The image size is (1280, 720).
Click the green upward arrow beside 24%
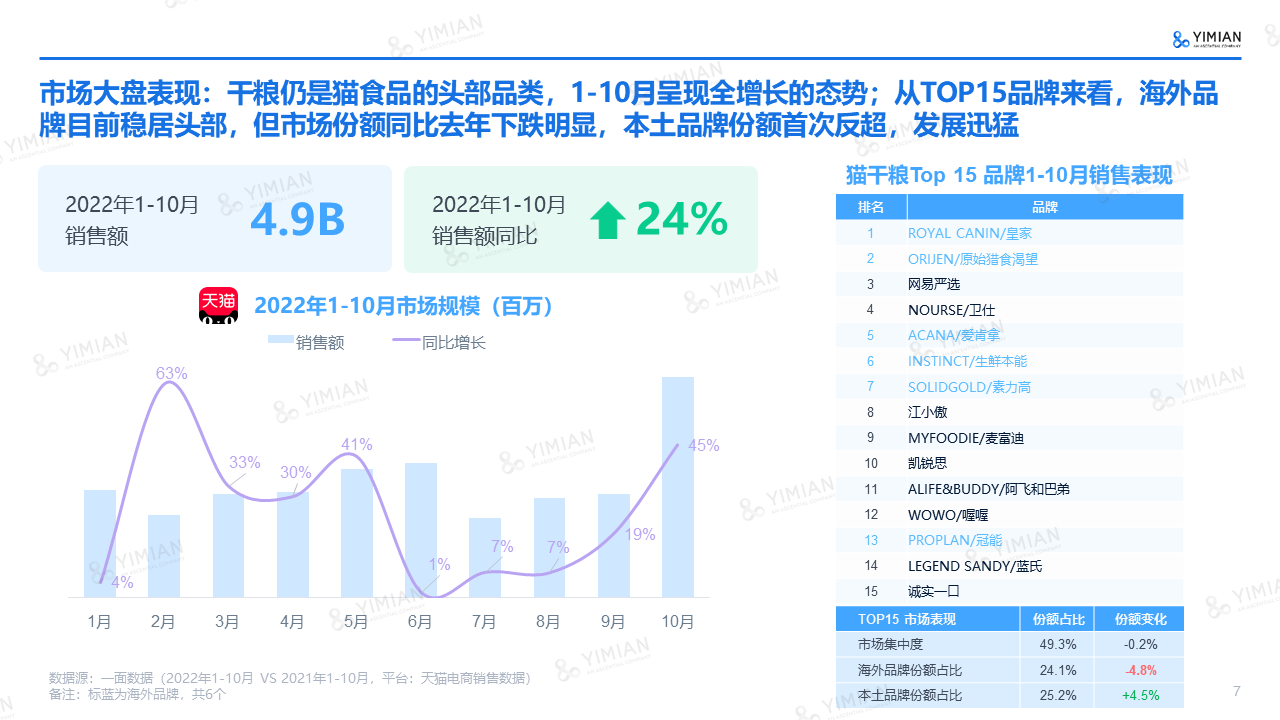(x=607, y=220)
